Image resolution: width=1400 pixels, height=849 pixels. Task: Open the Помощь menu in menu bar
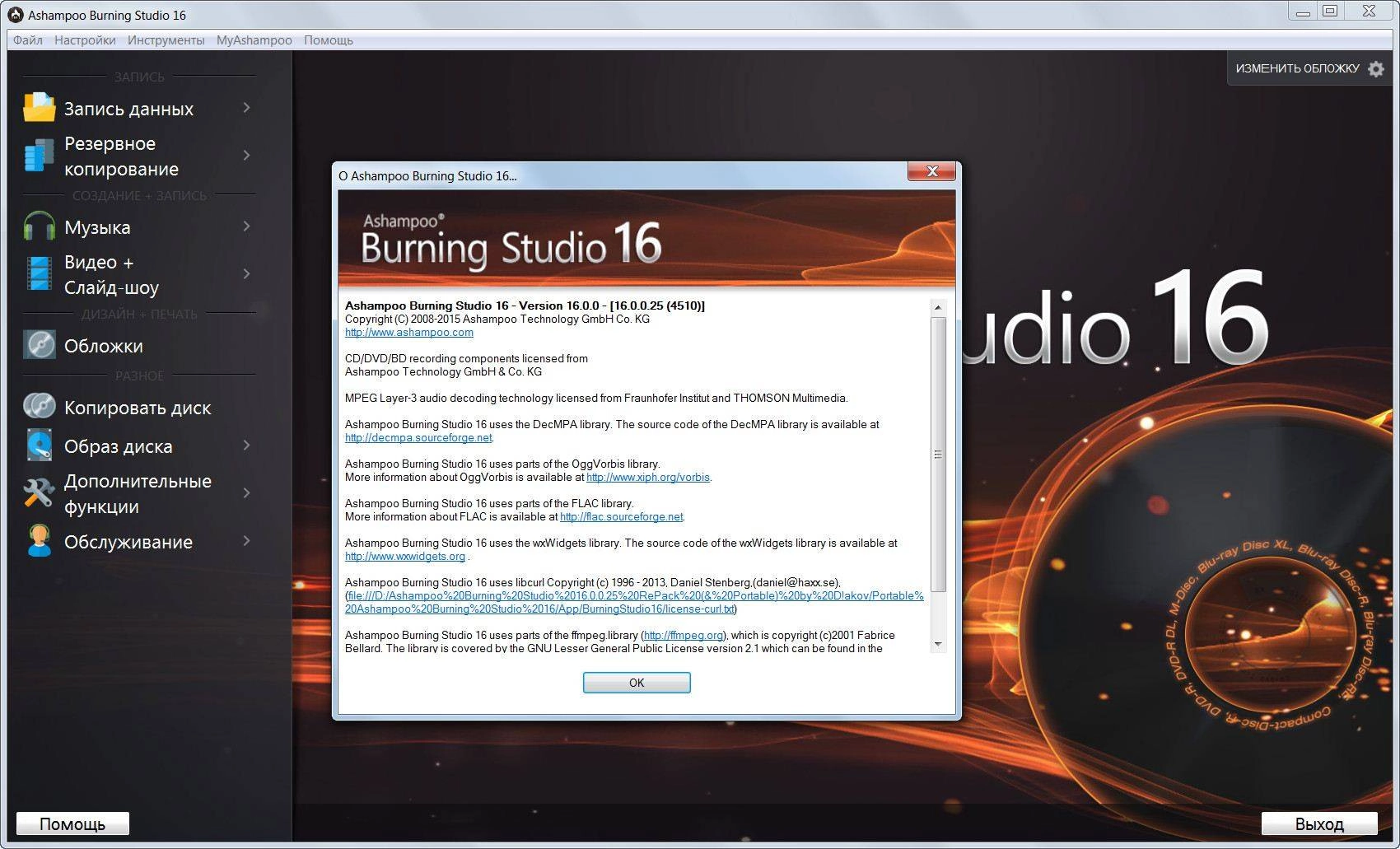coord(328,40)
